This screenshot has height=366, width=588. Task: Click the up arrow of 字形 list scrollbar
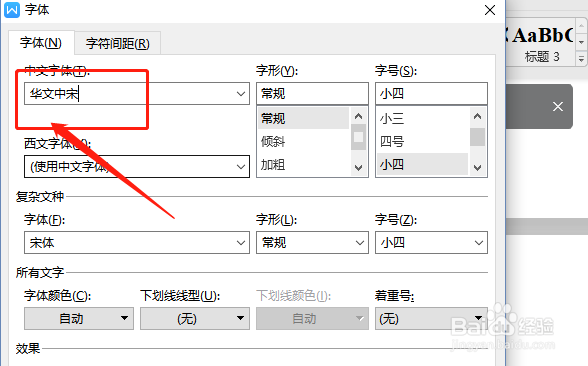coord(358,116)
